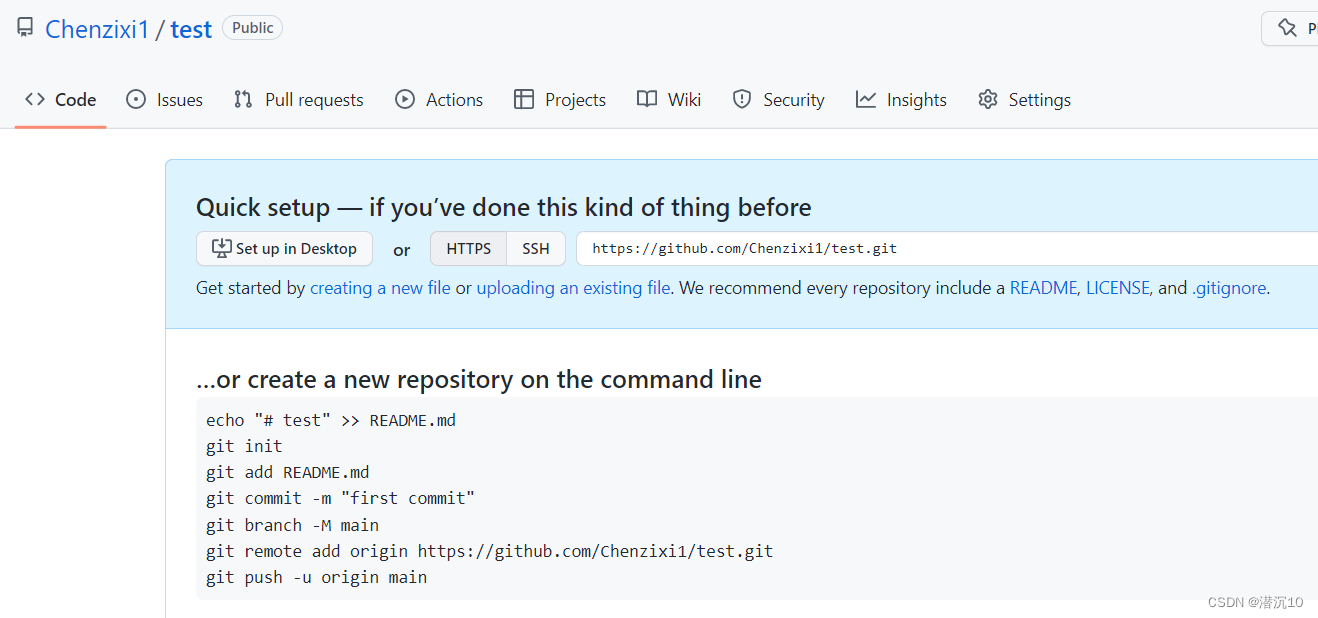Click Set up in Desktop button
The height and width of the screenshot is (618, 1318).
coord(284,249)
